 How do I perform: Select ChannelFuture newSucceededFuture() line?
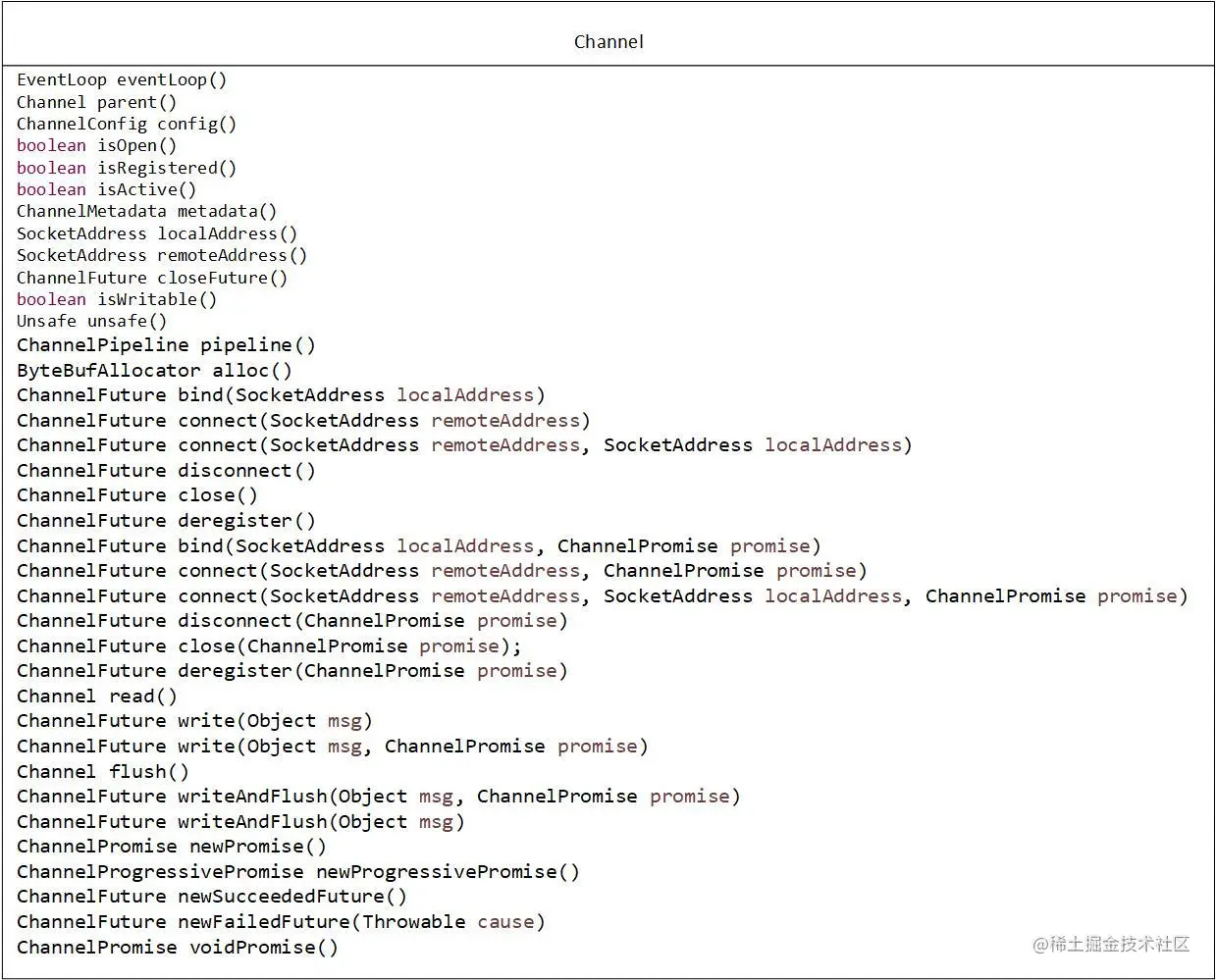[x=212, y=897]
